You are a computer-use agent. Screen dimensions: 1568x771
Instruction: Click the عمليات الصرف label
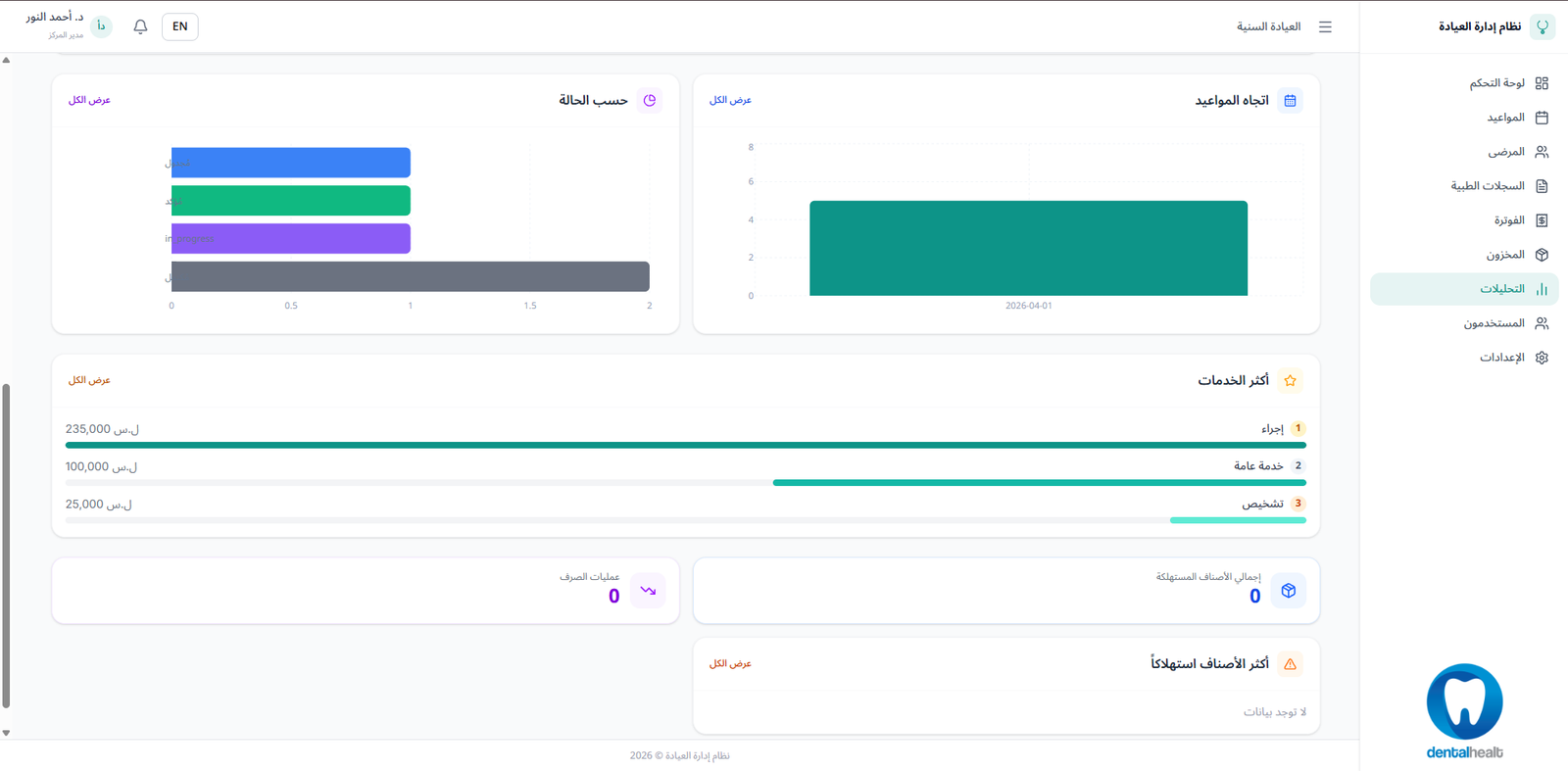tap(590, 577)
